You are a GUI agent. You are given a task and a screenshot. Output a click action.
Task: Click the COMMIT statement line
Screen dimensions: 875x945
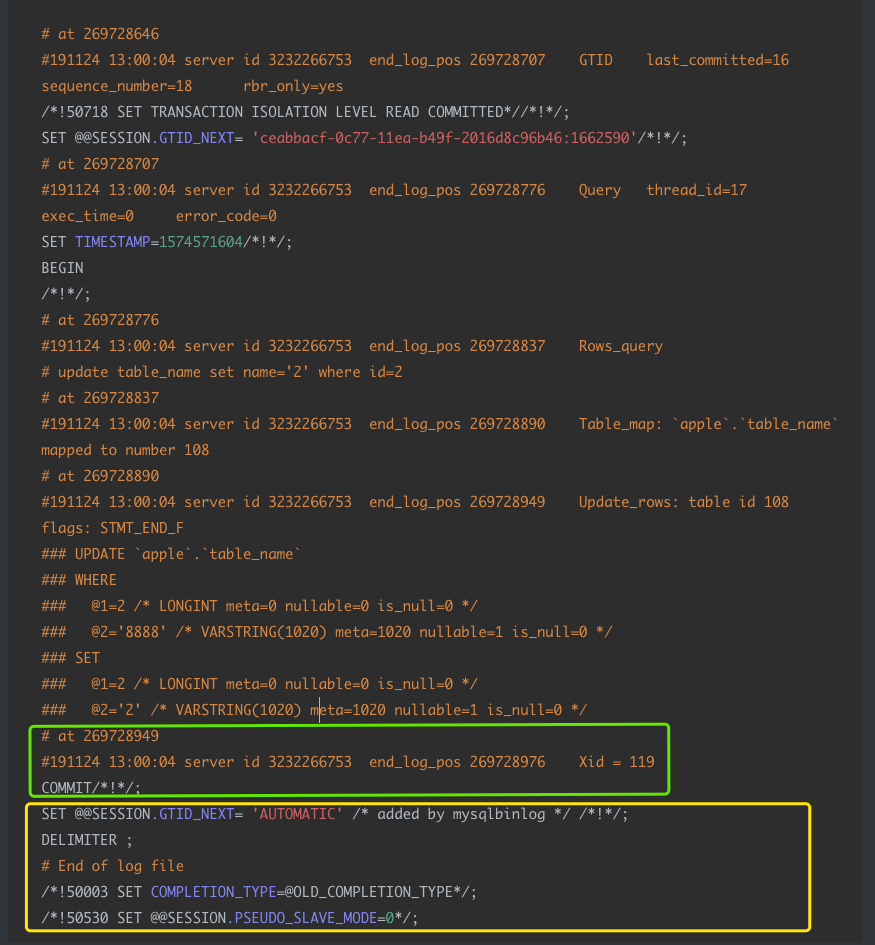pyautogui.click(x=91, y=788)
